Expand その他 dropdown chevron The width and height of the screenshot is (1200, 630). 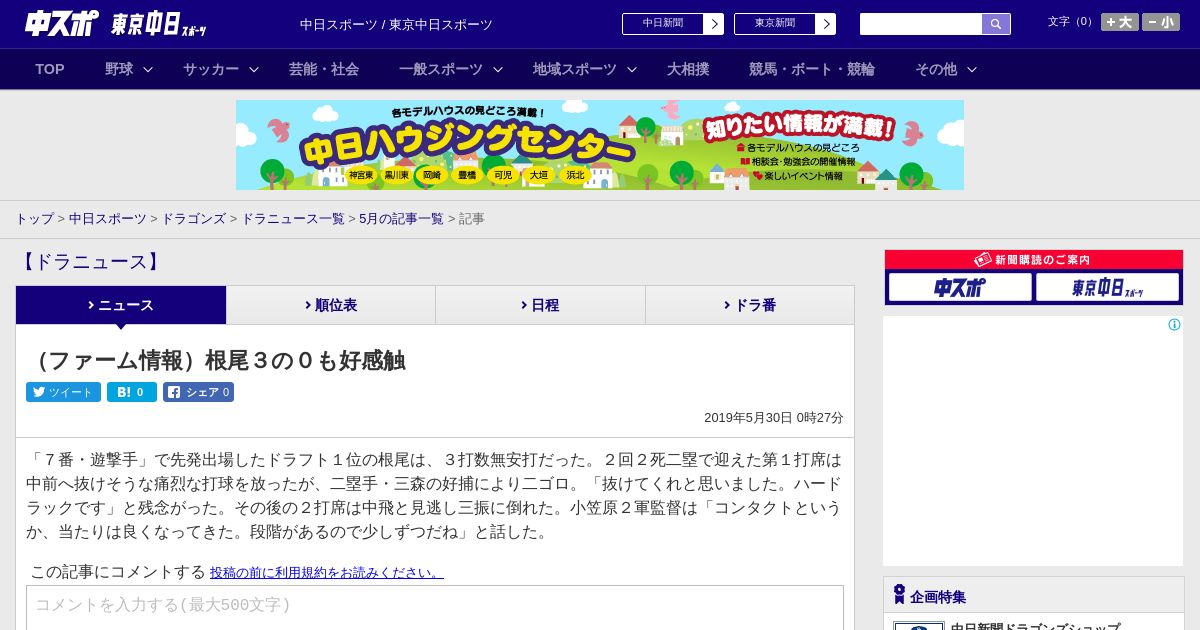[x=972, y=69]
